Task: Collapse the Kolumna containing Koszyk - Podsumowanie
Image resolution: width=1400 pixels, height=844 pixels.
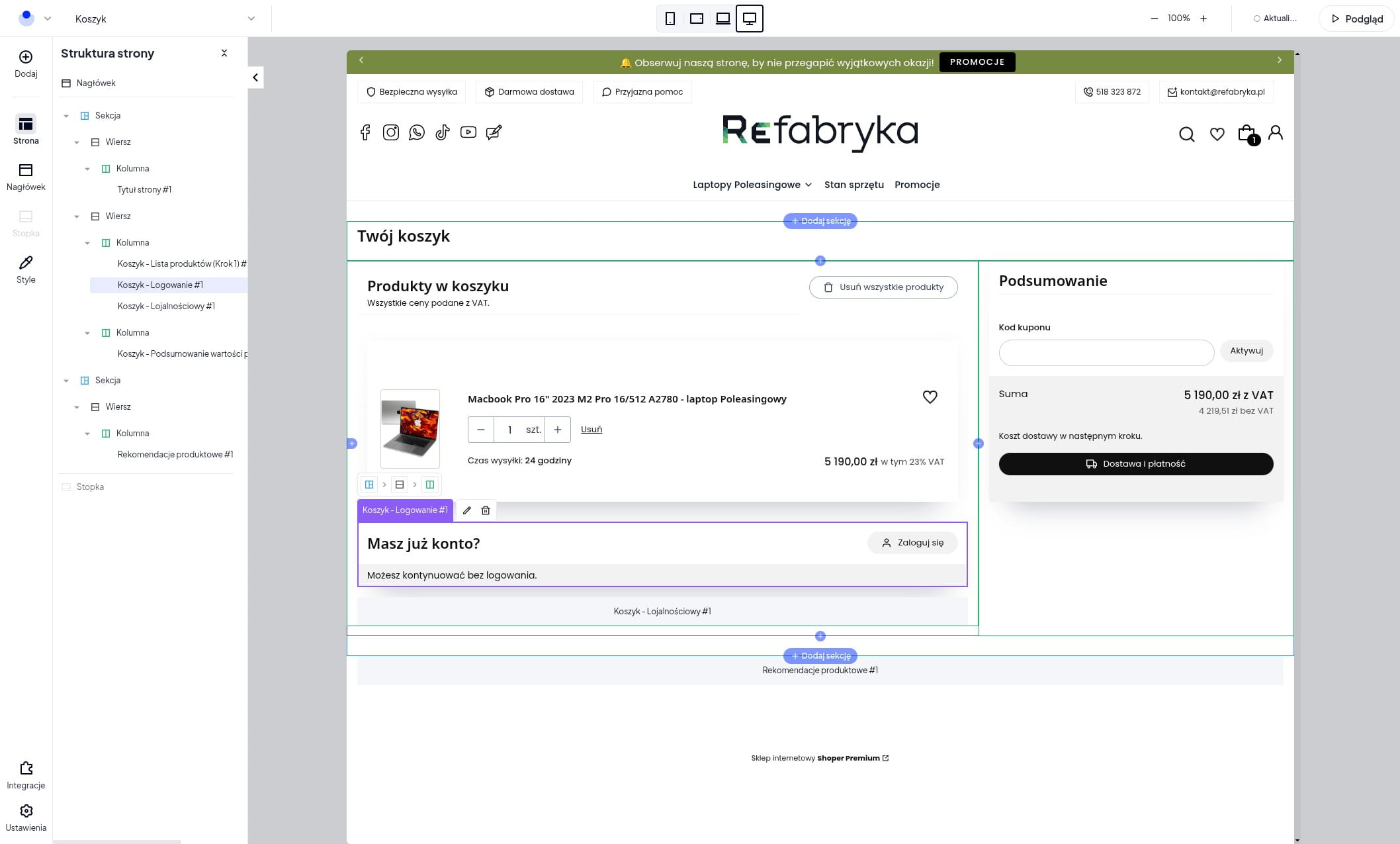Action: (87, 333)
